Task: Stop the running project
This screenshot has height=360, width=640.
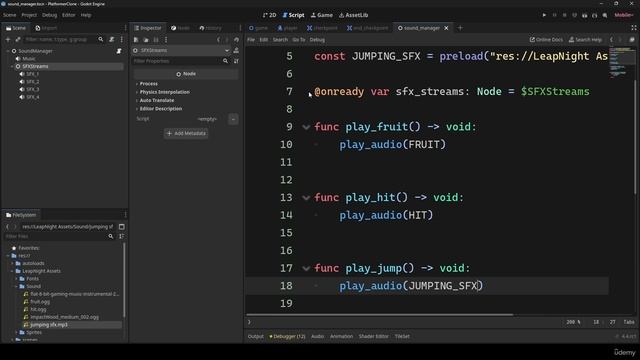Action: (564, 15)
